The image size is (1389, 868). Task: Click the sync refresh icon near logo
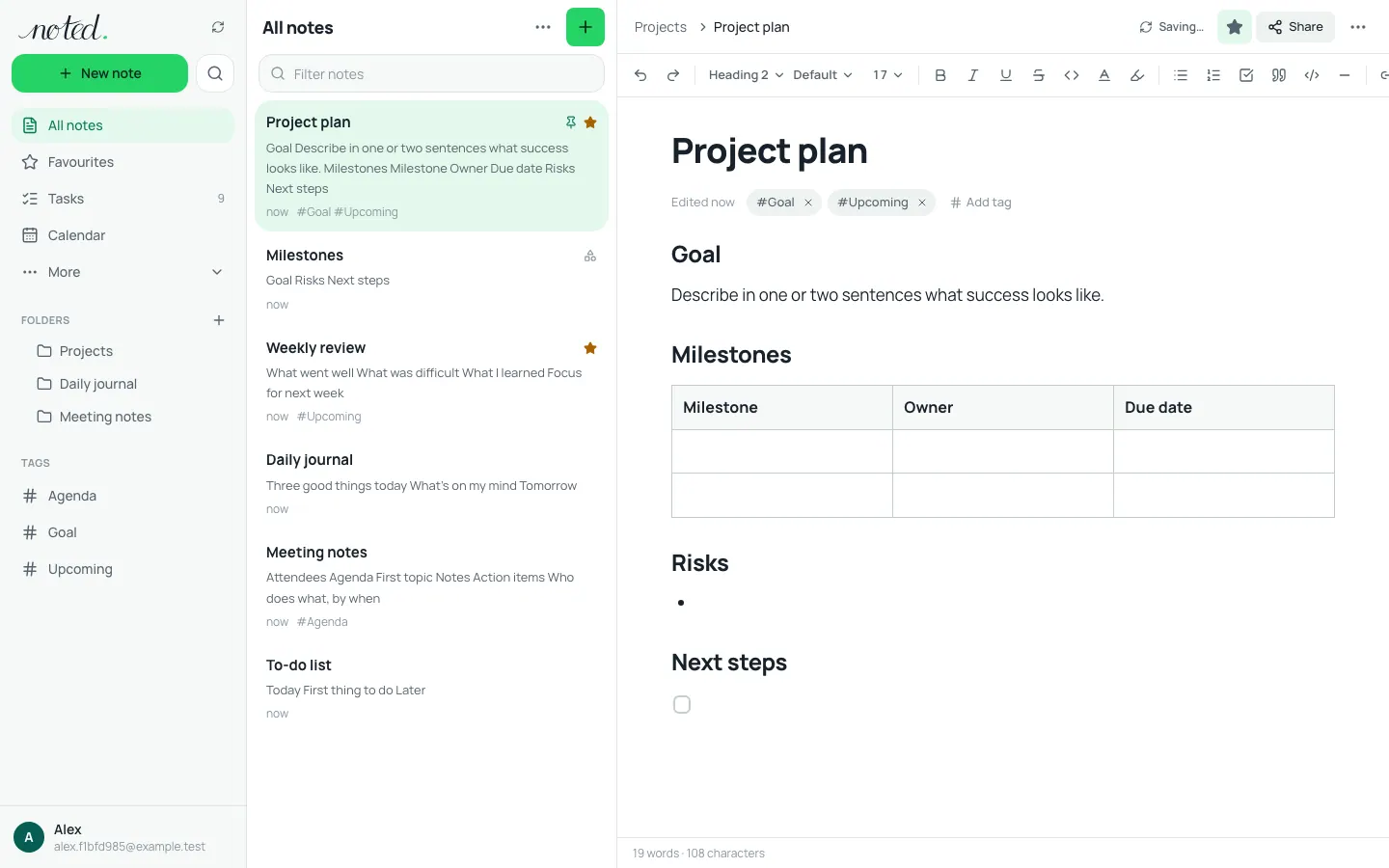(x=218, y=27)
